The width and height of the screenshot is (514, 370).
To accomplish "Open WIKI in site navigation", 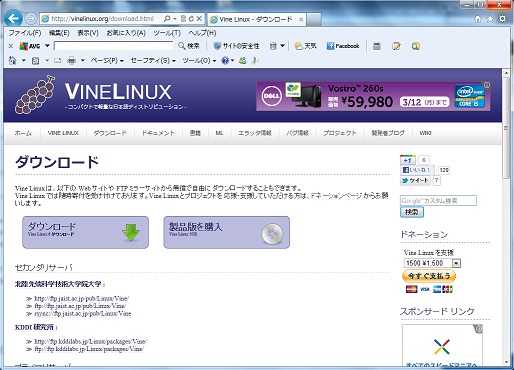I will coord(425,133).
